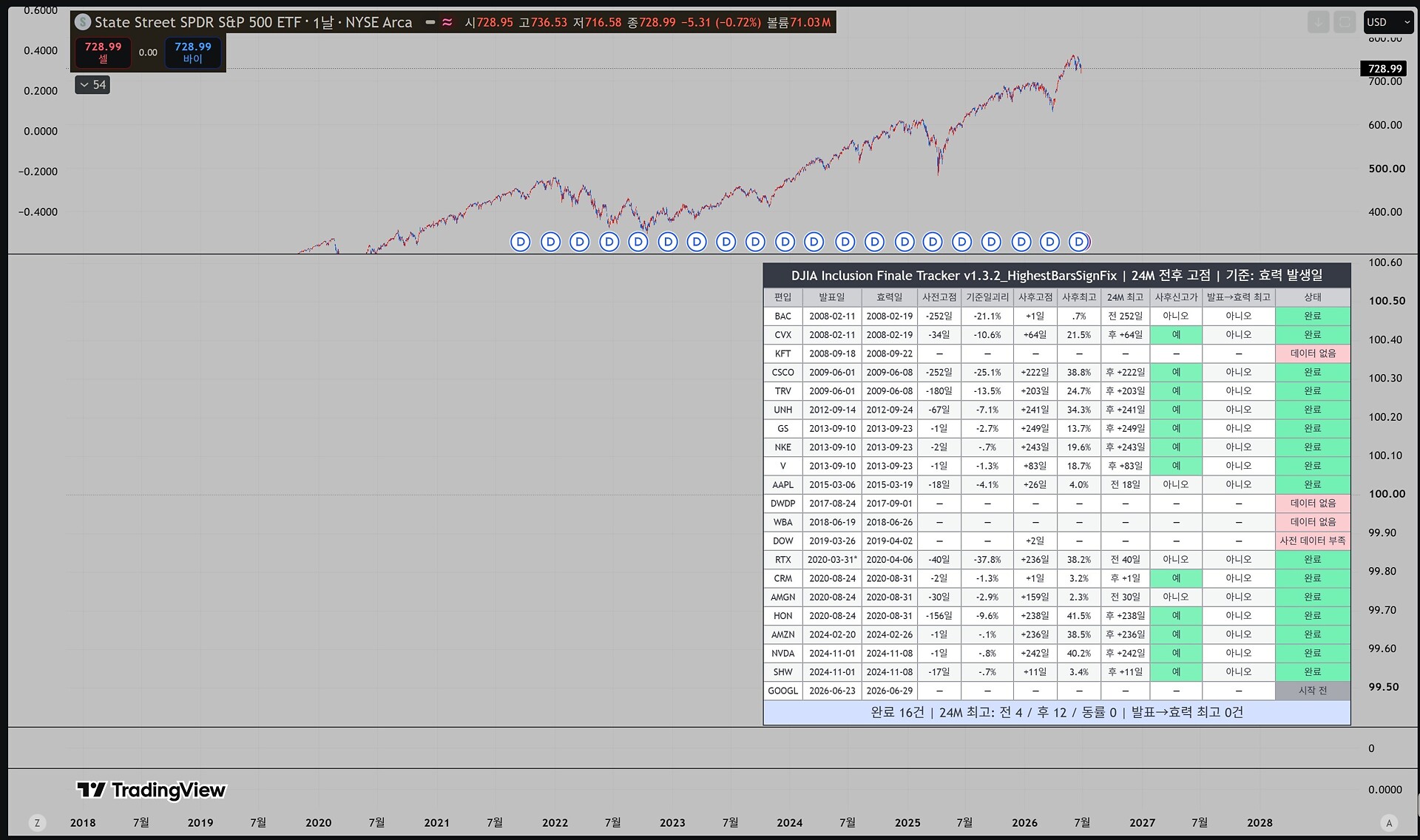Click the NKE ticker cell

(782, 447)
